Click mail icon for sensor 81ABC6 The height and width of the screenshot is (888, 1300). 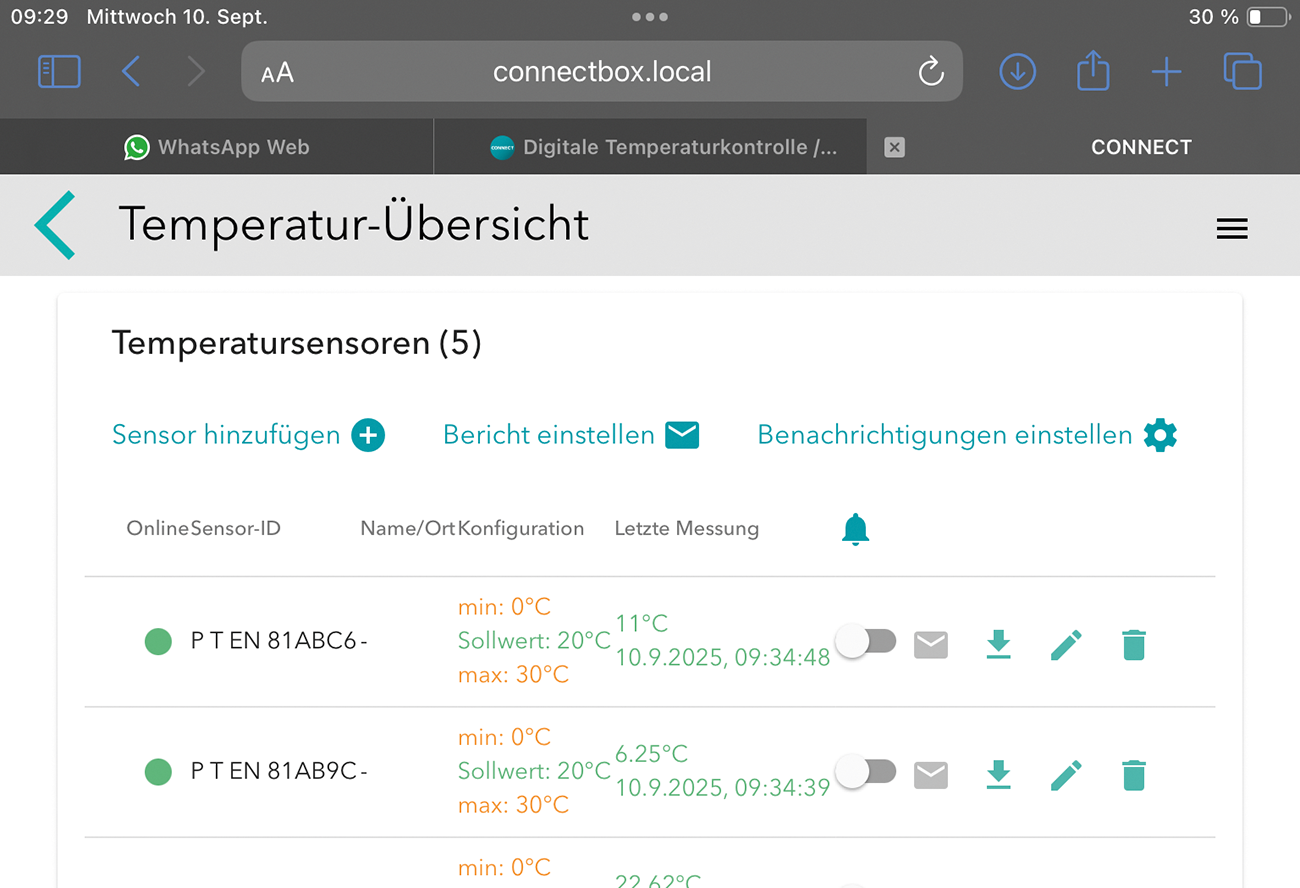tap(931, 645)
